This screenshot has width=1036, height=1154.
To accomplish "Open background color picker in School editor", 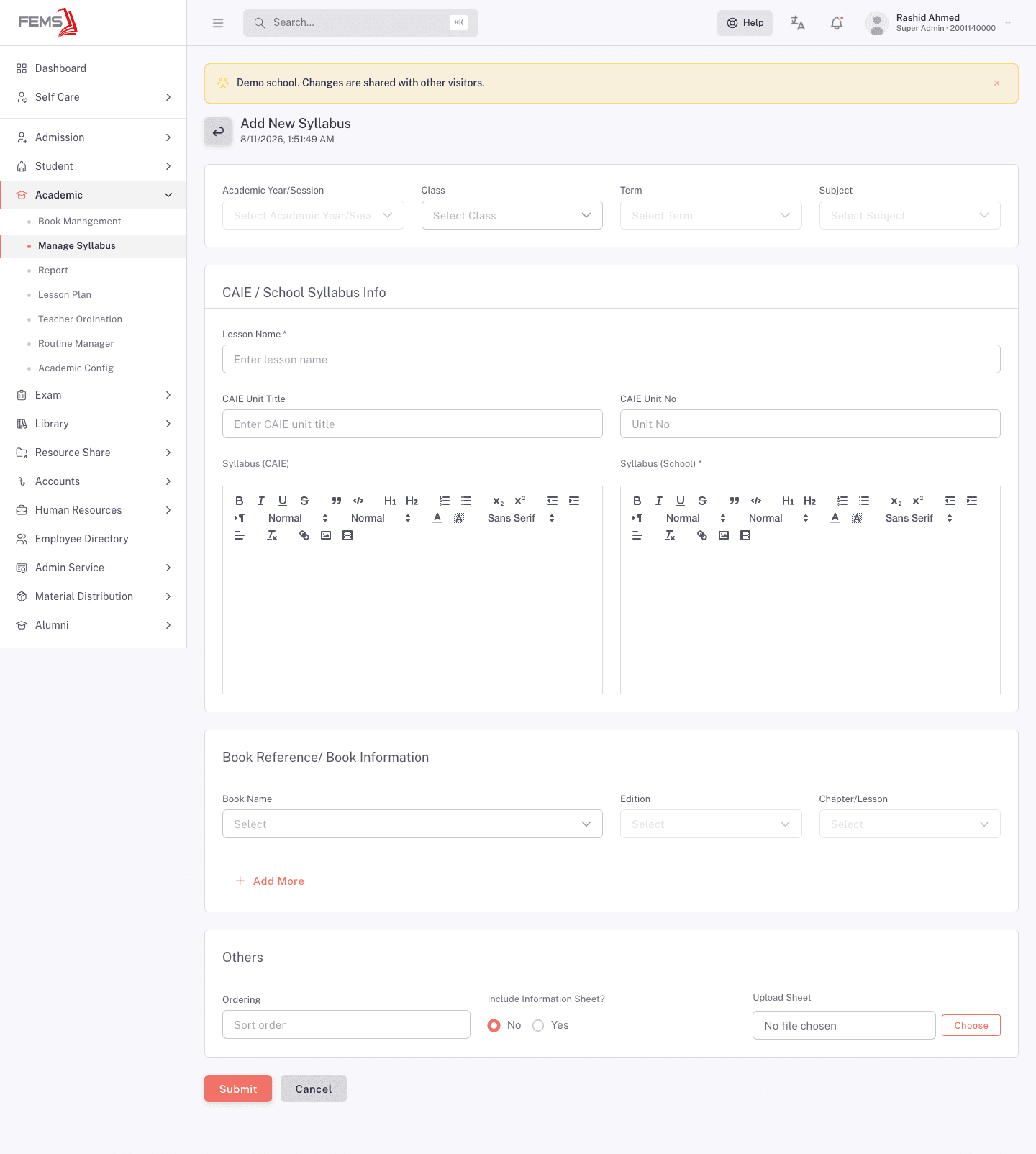I will [857, 518].
